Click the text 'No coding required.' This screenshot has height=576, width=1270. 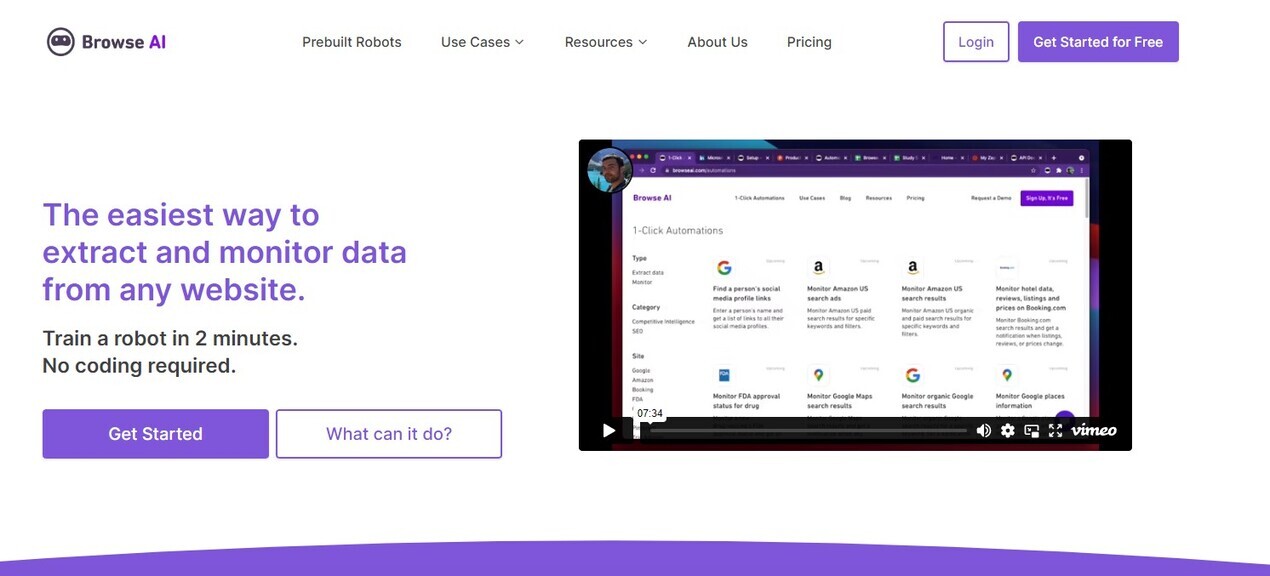(139, 366)
